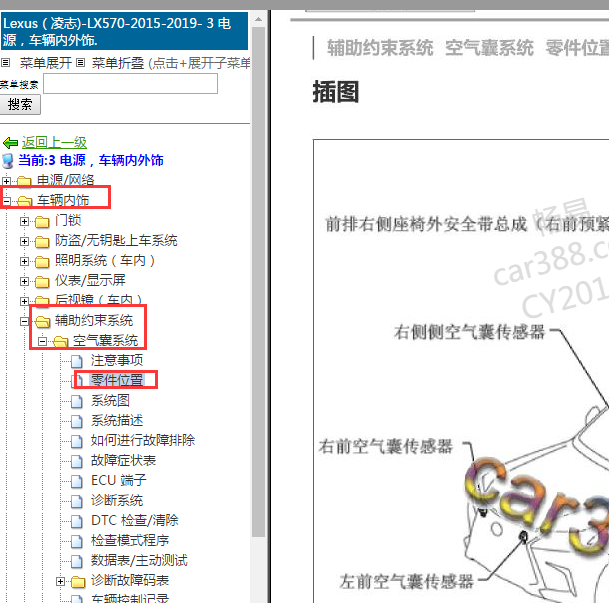This screenshot has height=603, width=609.
Task: Follow the 返回上一级 link
Action: click(x=54, y=143)
